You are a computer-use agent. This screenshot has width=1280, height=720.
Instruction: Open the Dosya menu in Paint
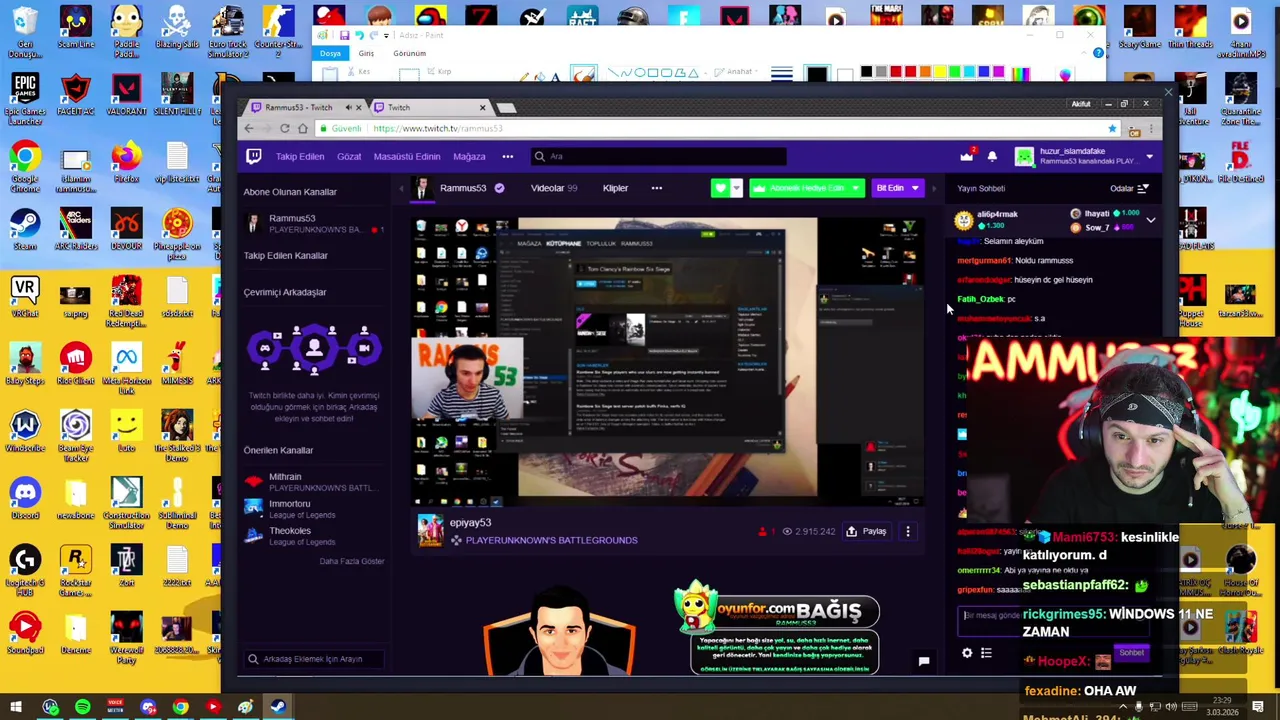(x=330, y=53)
